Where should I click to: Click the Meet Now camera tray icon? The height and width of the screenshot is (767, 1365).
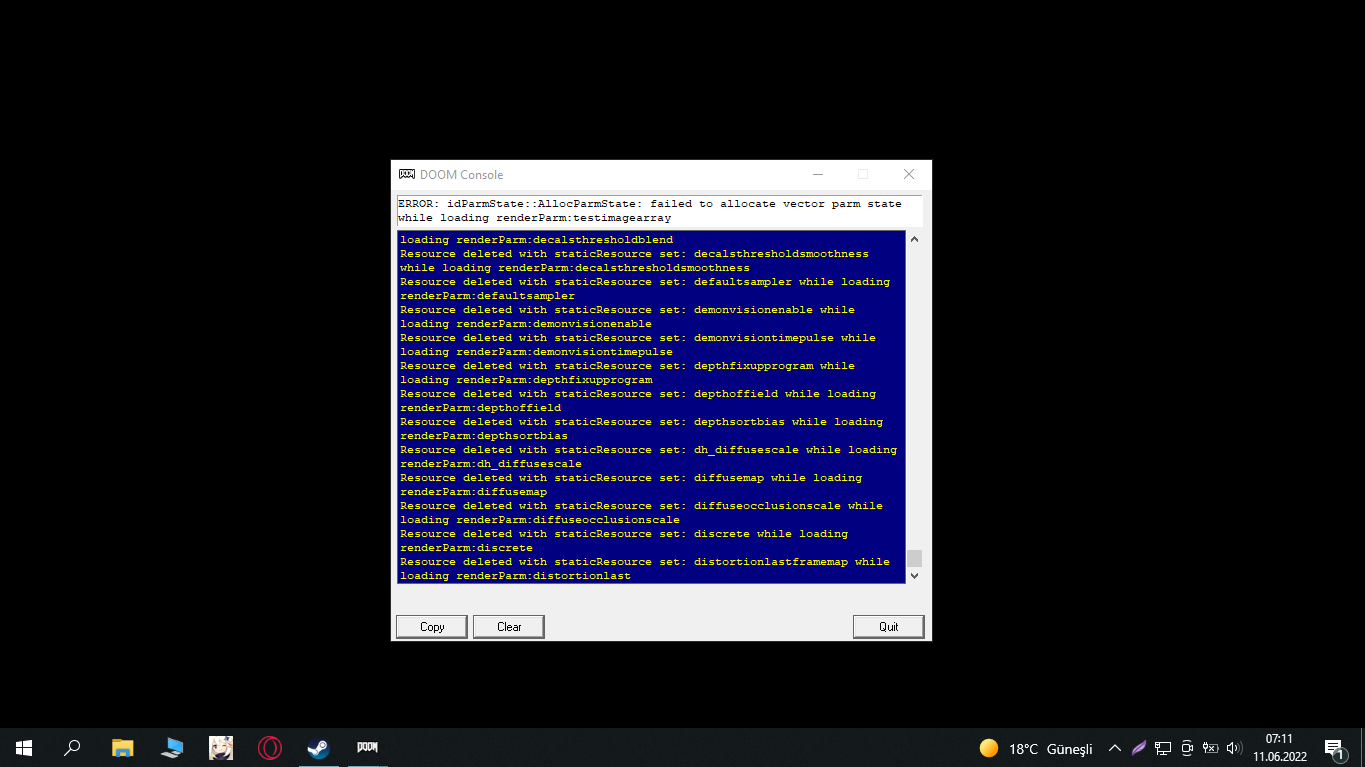(1187, 748)
